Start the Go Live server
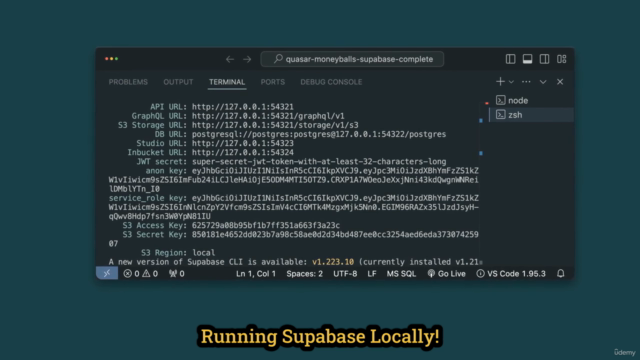Viewport: 640px width, 360px height. point(446,273)
